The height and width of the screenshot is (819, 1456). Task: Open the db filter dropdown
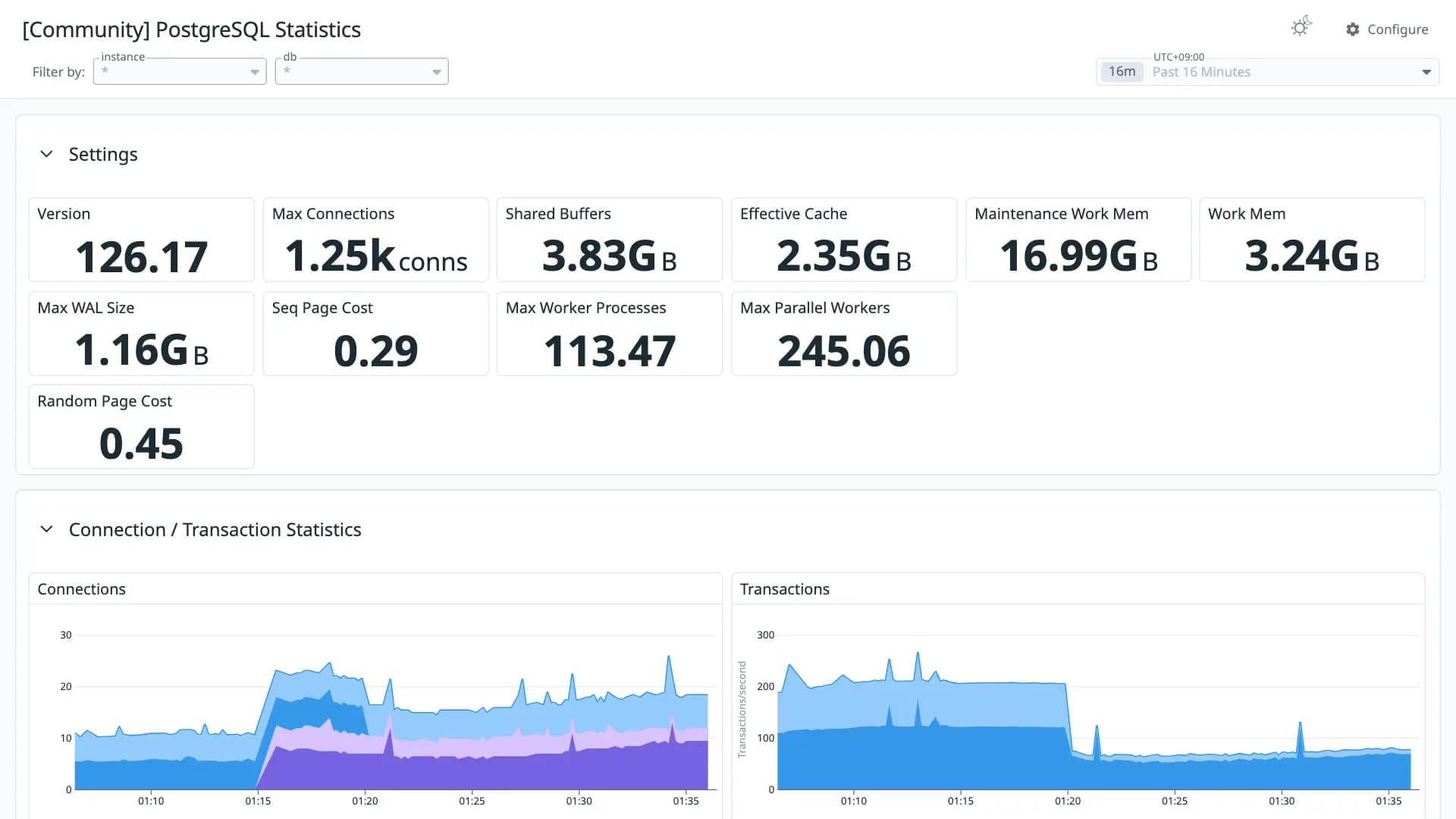coord(362,71)
